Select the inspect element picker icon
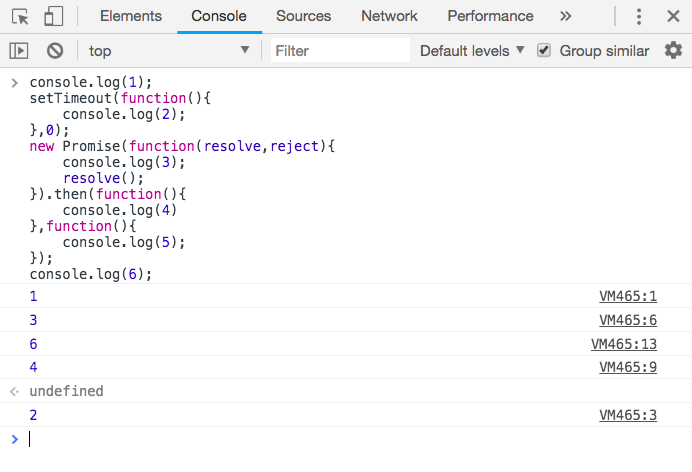Image resolution: width=692 pixels, height=472 pixels. (22, 16)
